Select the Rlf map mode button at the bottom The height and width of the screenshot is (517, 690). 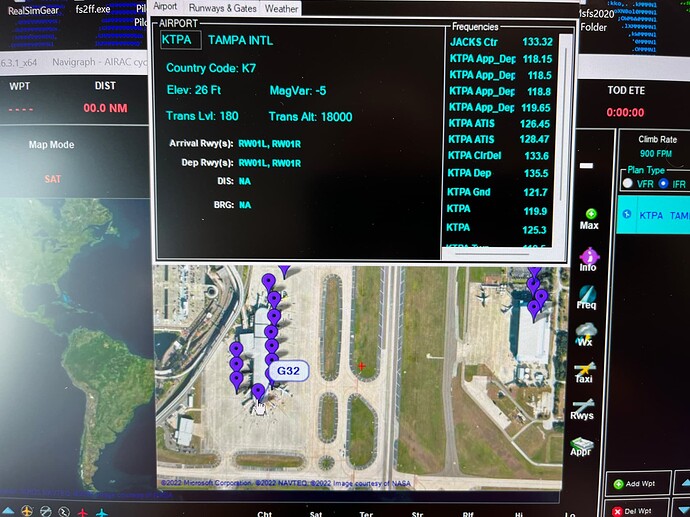click(468, 514)
